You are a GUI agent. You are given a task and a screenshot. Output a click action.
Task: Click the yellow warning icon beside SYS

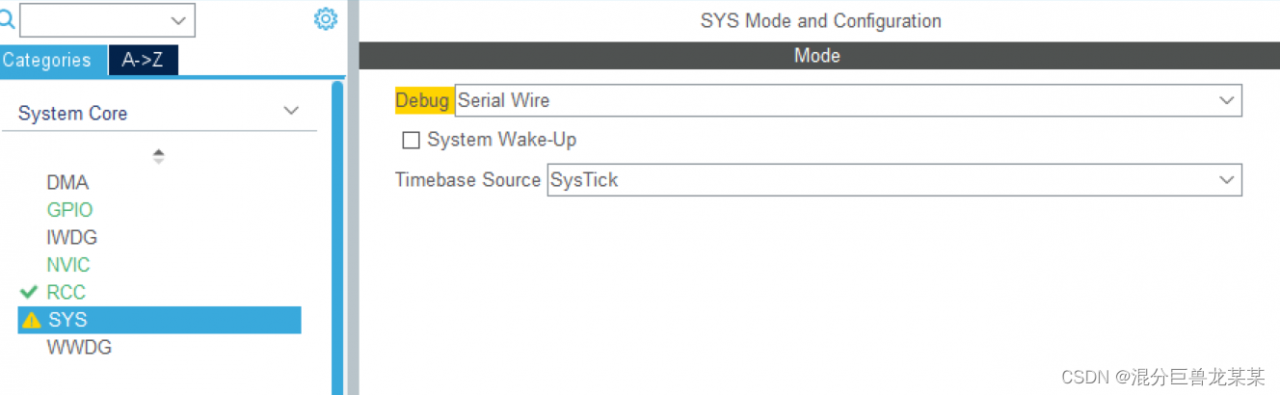pos(31,320)
